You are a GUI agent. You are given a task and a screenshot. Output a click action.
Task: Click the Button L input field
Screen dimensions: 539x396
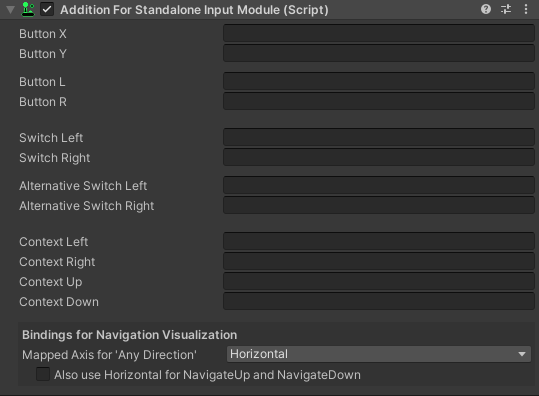click(379, 81)
